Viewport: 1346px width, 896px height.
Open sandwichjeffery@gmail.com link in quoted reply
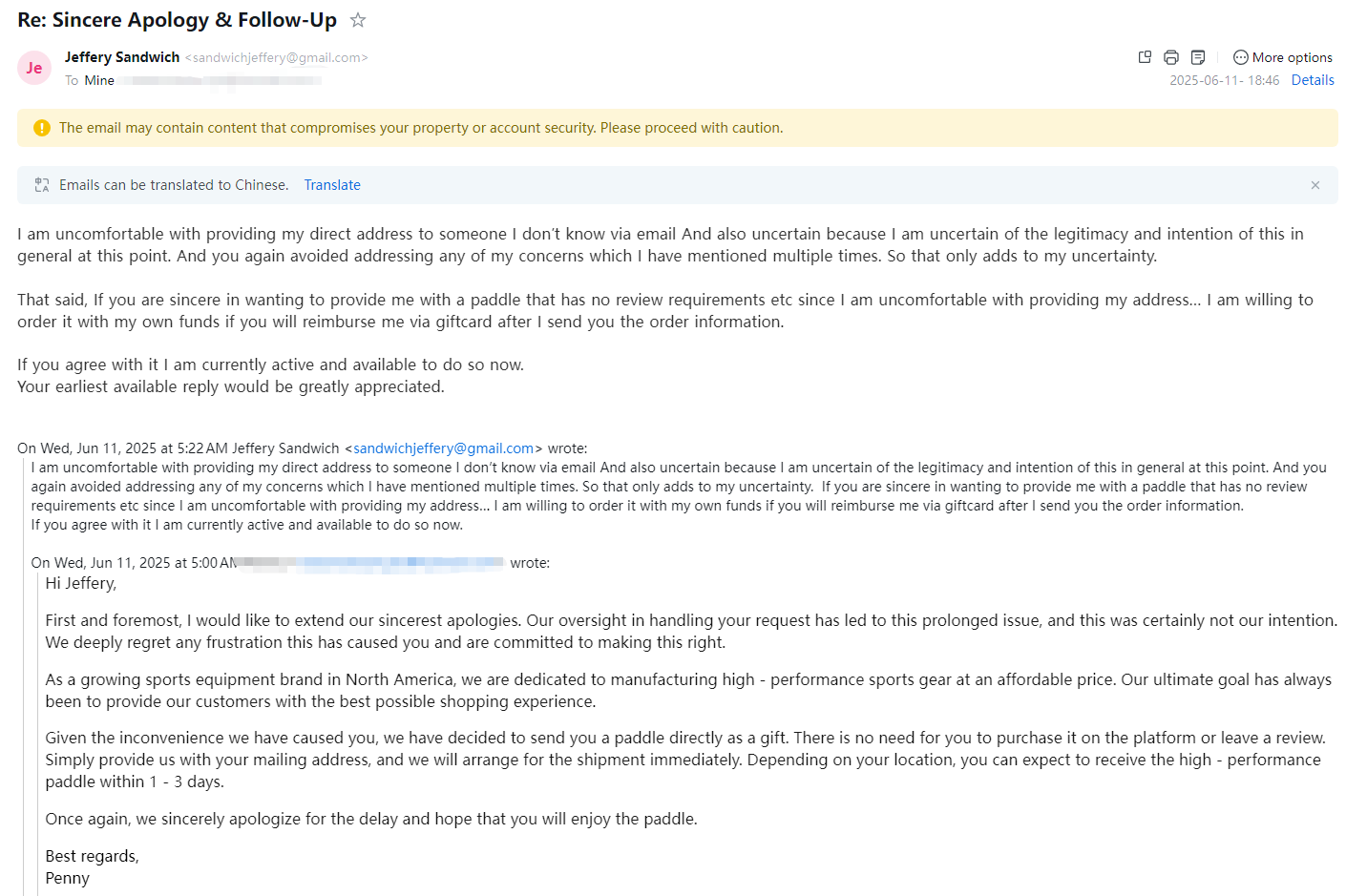(x=443, y=448)
